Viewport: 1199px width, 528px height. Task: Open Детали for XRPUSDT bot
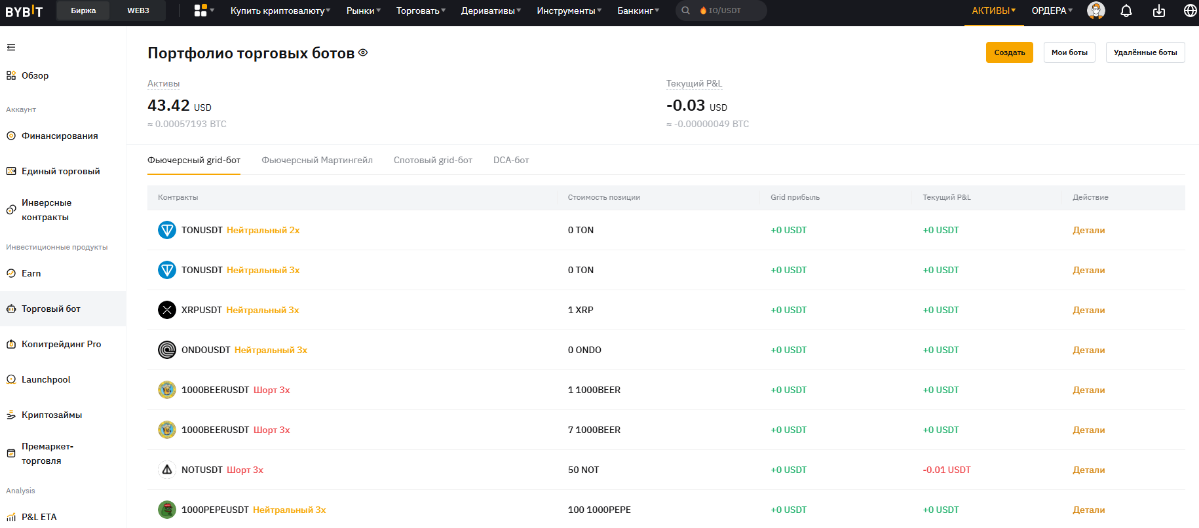pos(1088,310)
